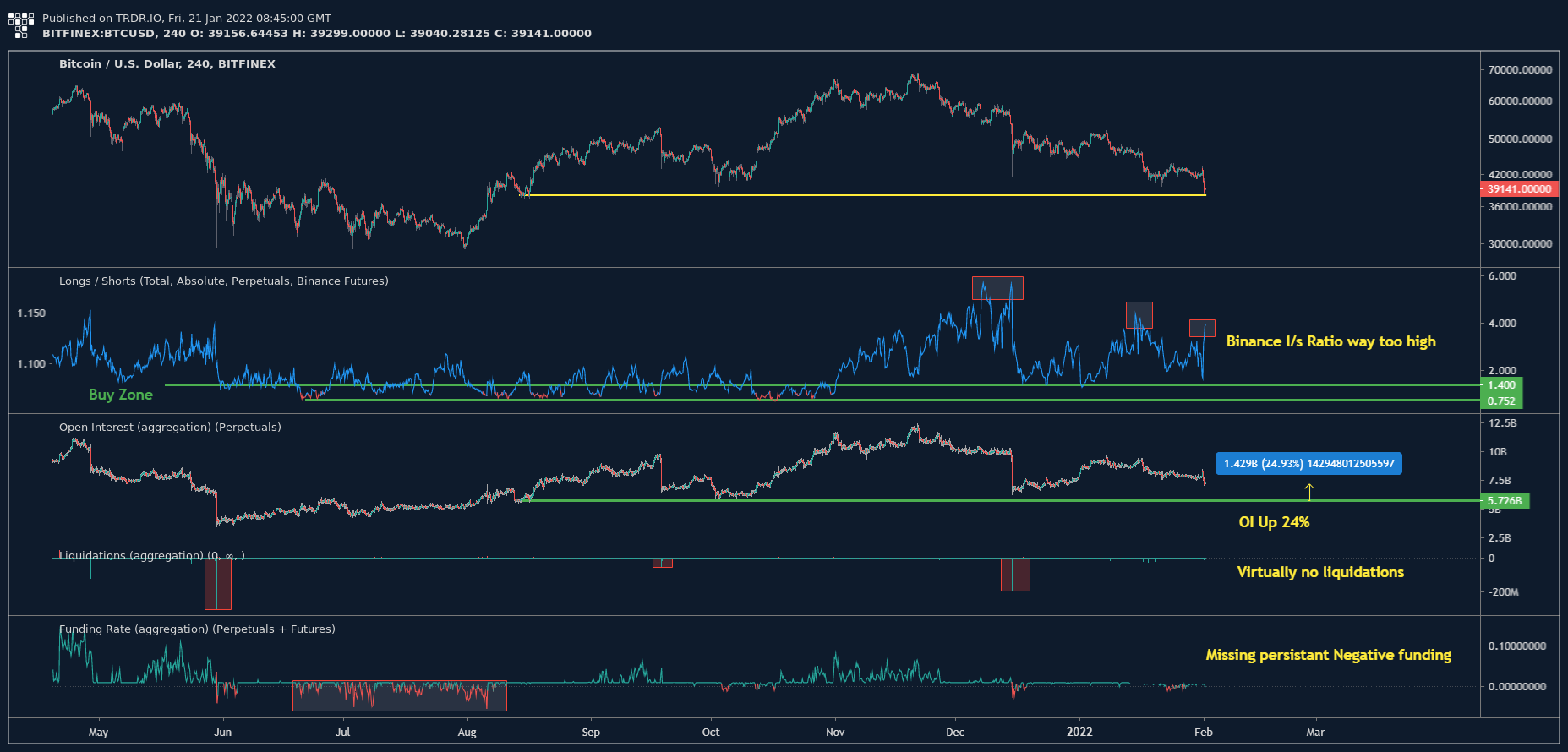Viewport: 1568px width, 752px height.
Task: Click the green 0.752 level label
Action: click(x=1501, y=401)
